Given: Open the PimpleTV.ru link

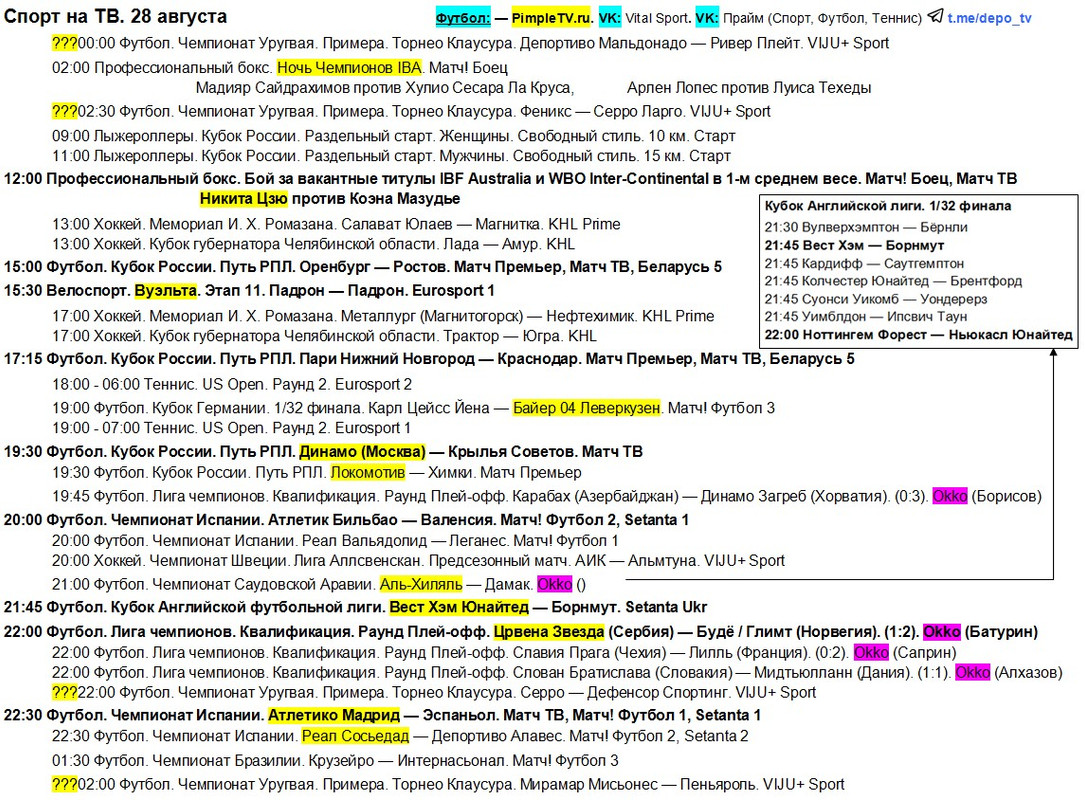Looking at the screenshot, I should [x=551, y=18].
